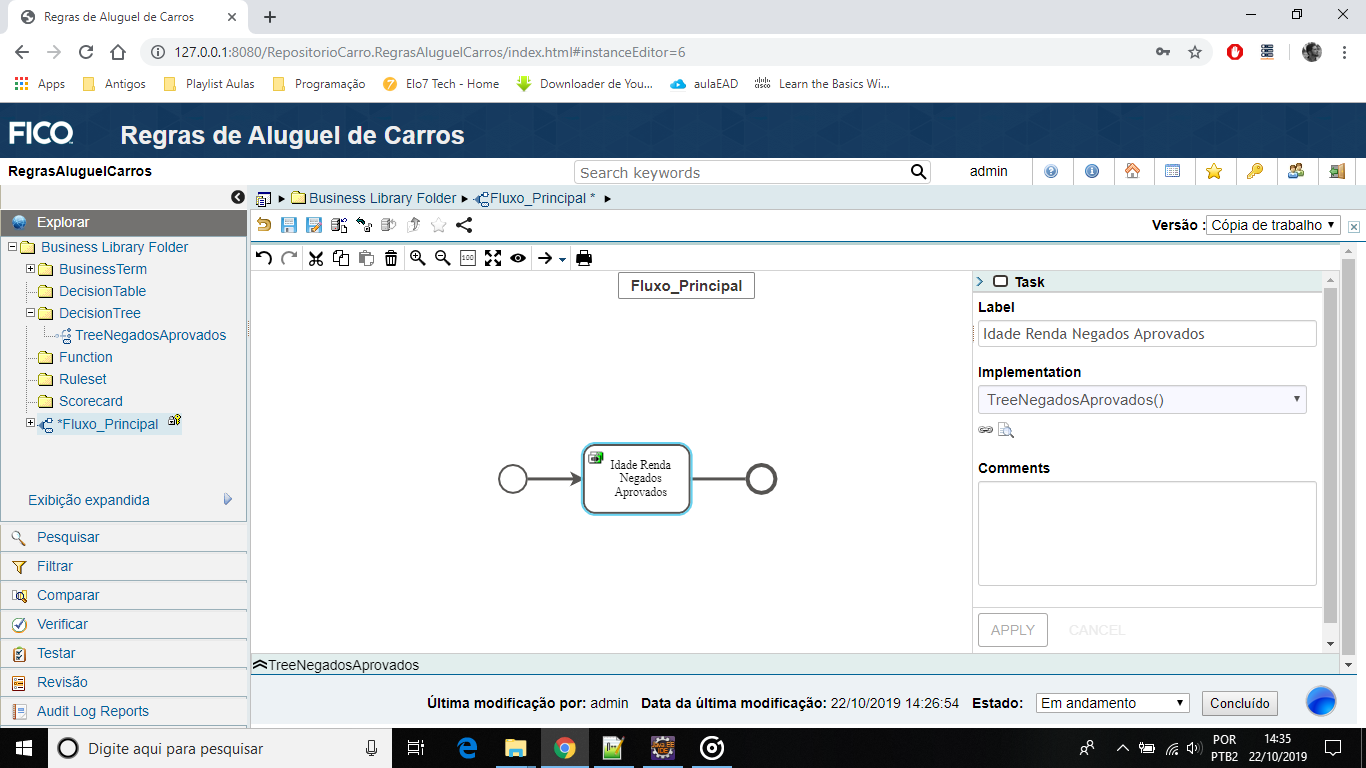
Task: Click the Fit to Screen icon
Action: click(x=492, y=258)
